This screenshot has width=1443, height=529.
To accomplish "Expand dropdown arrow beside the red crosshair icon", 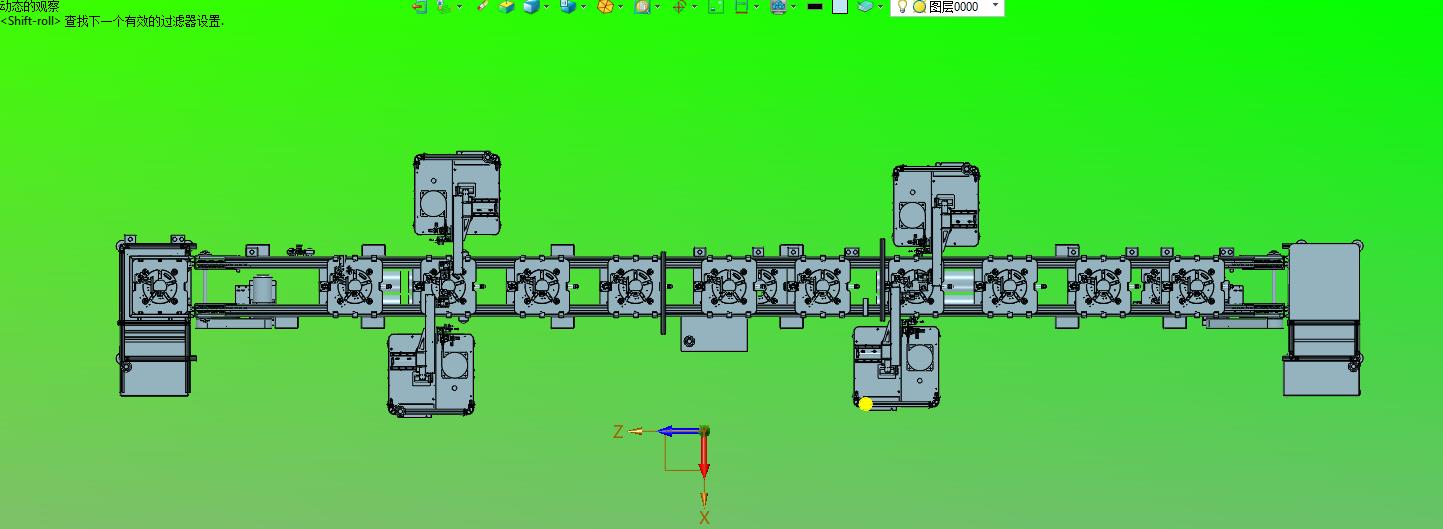I will pos(694,6).
